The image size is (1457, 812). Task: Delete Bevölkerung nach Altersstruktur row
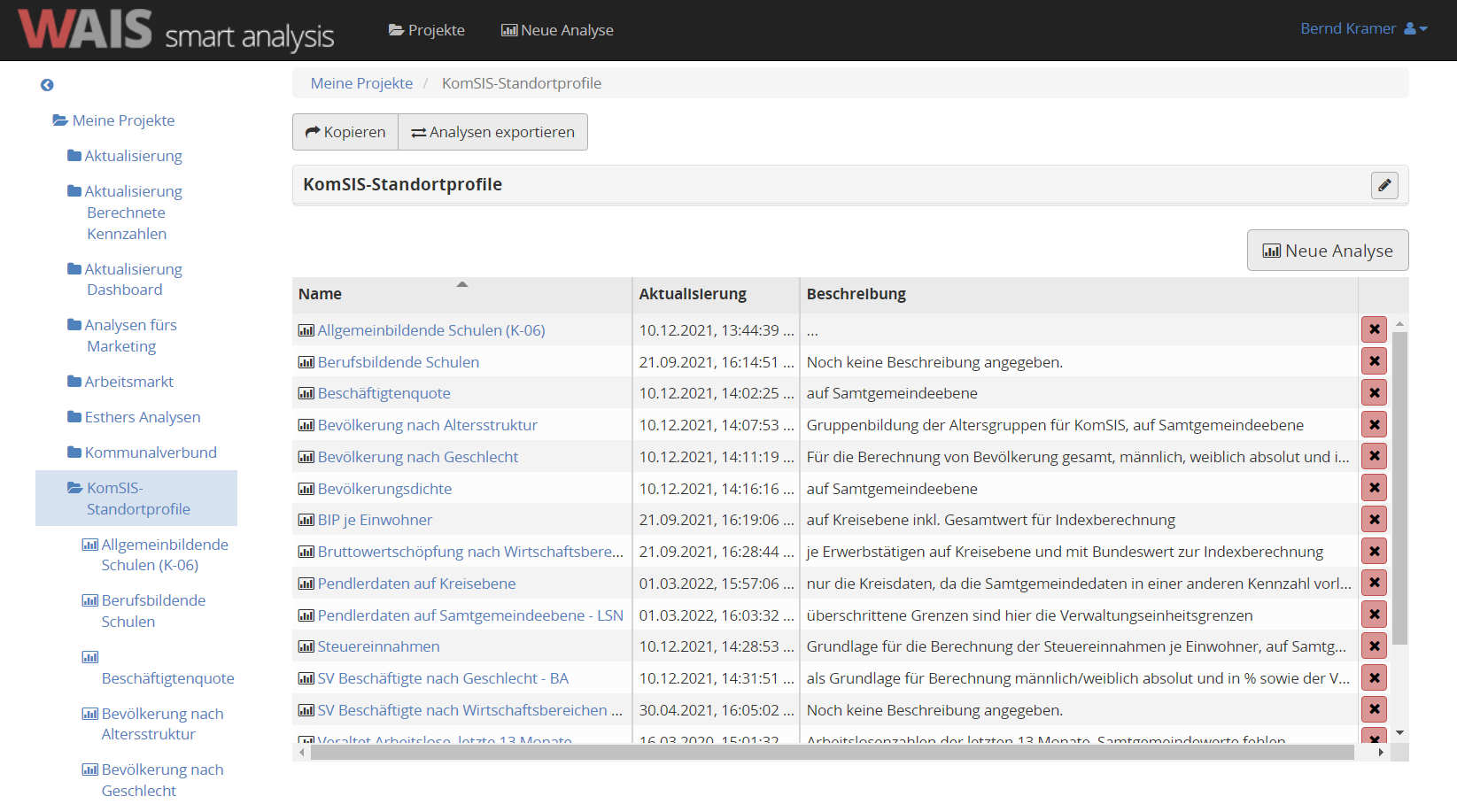[x=1374, y=424]
